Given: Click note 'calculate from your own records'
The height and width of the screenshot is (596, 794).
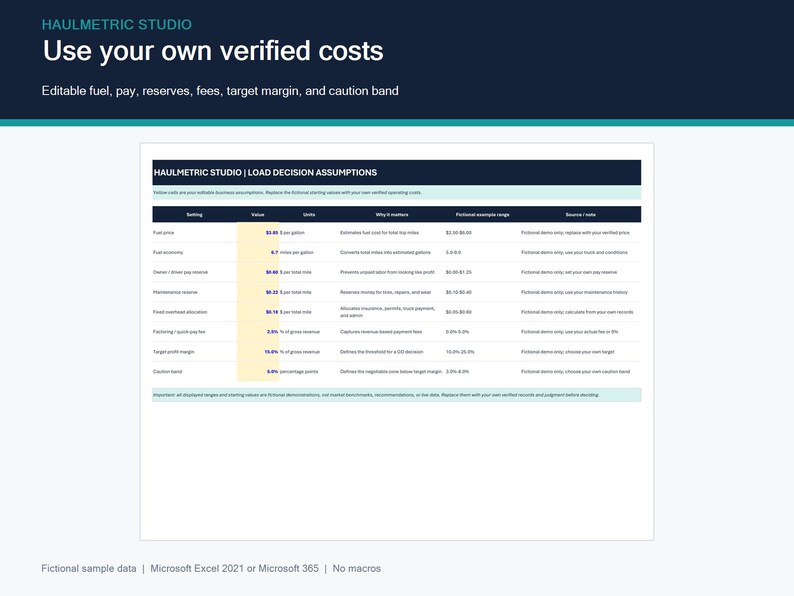Looking at the screenshot, I should (x=577, y=312).
